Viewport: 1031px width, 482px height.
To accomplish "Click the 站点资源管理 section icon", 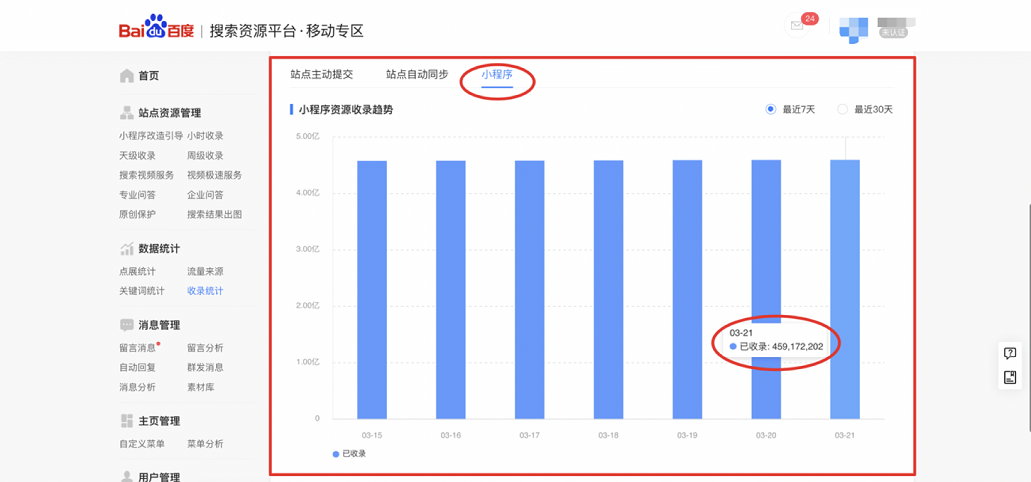I will coord(127,113).
